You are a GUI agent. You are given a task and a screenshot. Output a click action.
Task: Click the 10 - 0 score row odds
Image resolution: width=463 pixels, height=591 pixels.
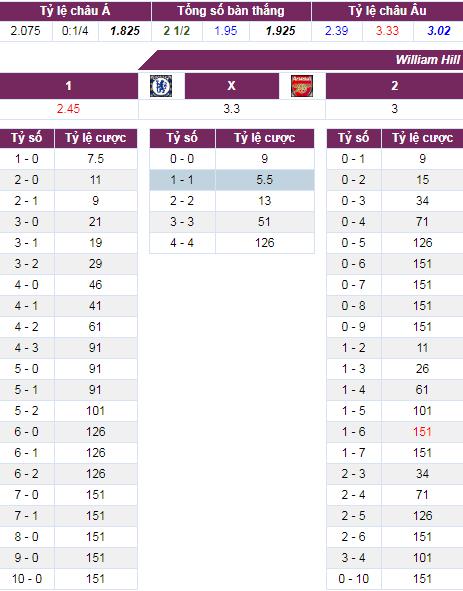(x=95, y=579)
